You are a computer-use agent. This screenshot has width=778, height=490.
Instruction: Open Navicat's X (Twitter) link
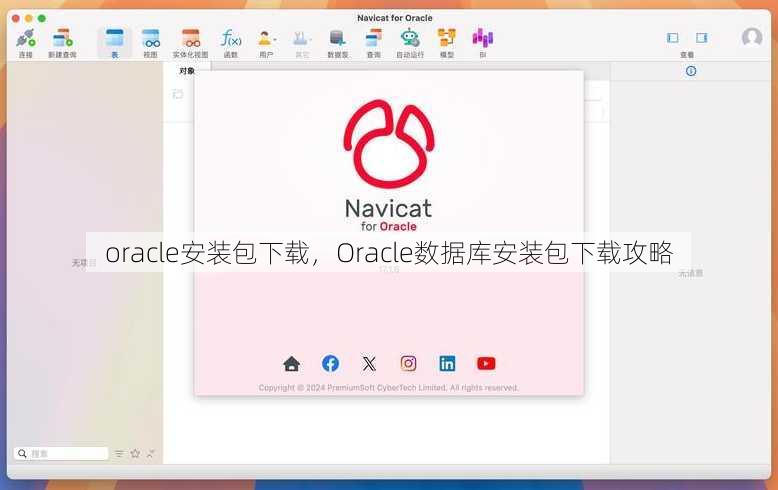369,364
